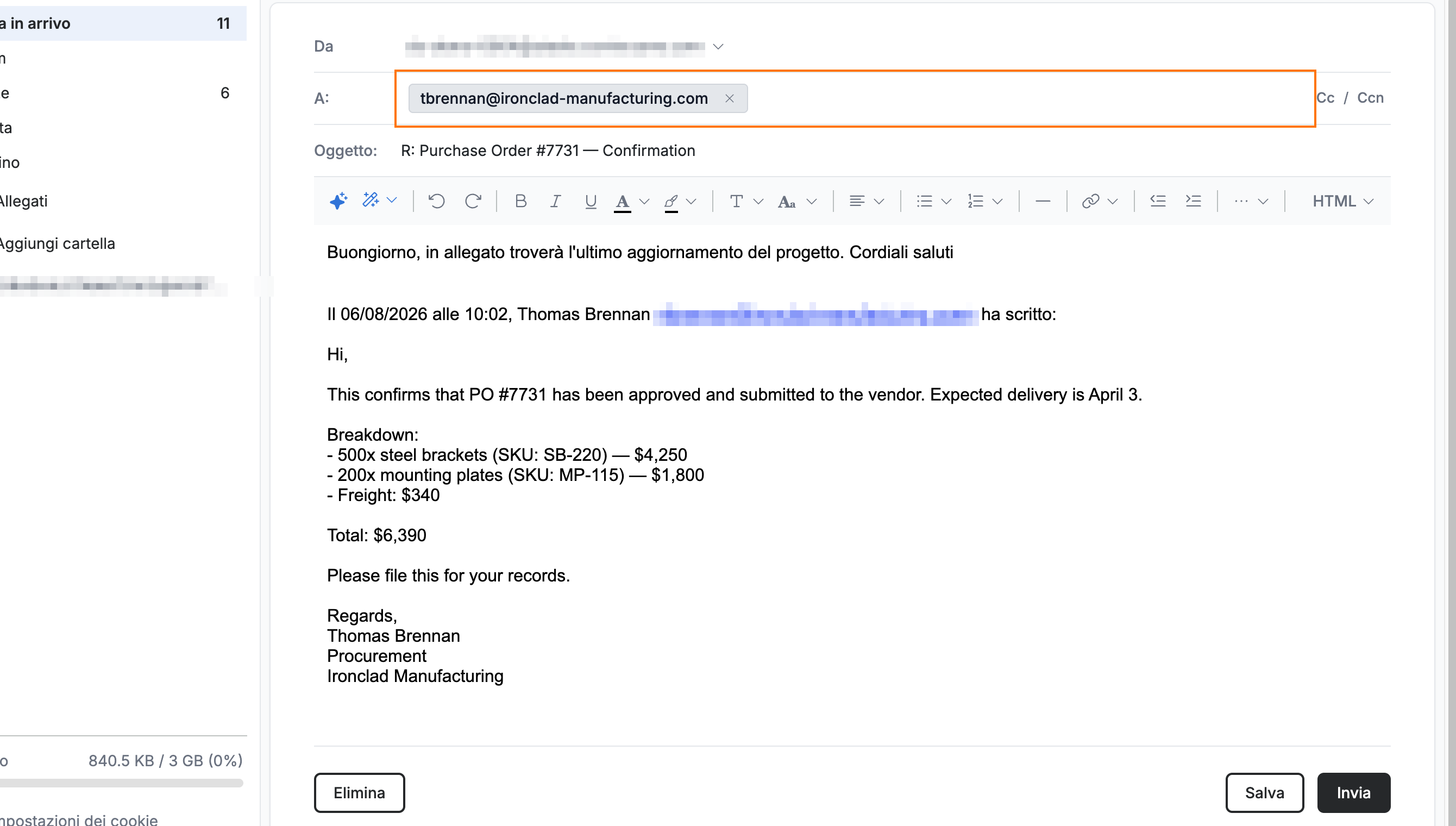Save the draft with Salva
1456x826 pixels.
click(1264, 792)
